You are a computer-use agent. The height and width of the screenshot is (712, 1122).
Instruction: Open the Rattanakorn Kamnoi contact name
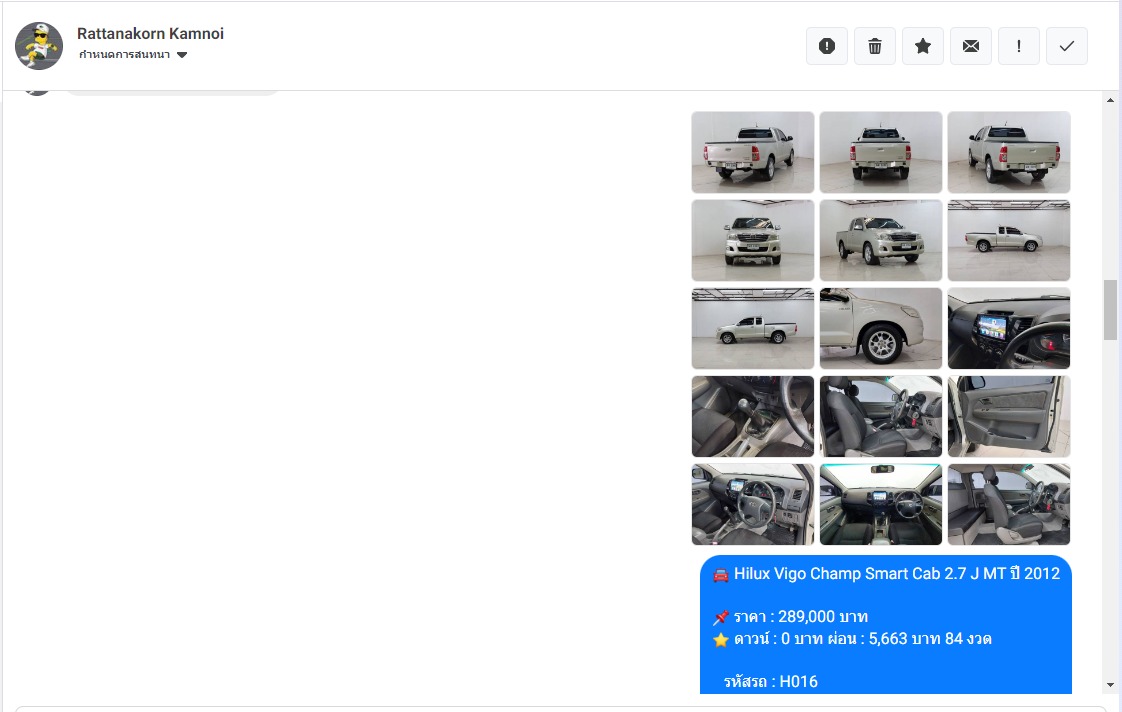point(150,34)
